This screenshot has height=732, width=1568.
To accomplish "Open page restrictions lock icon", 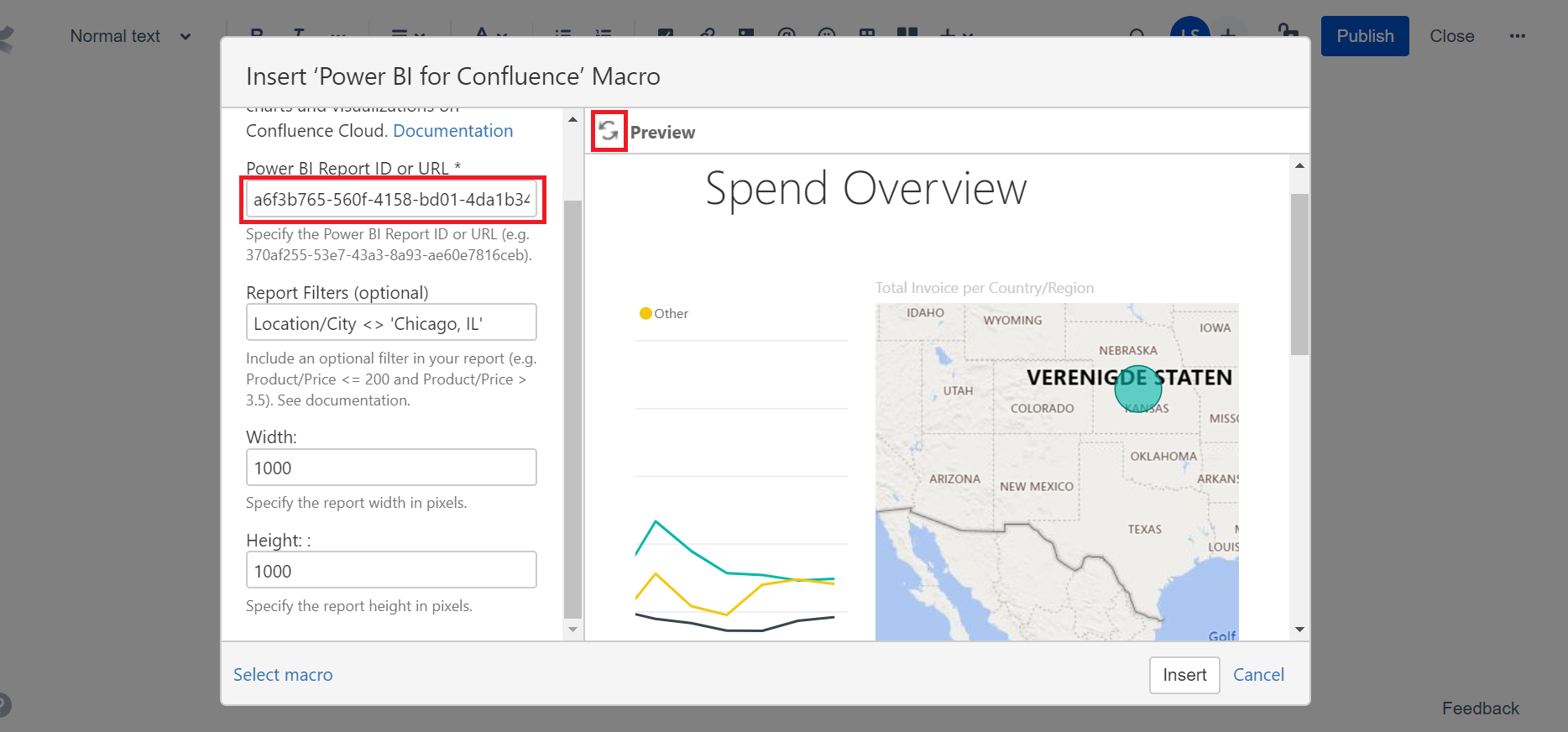I will point(1287,34).
